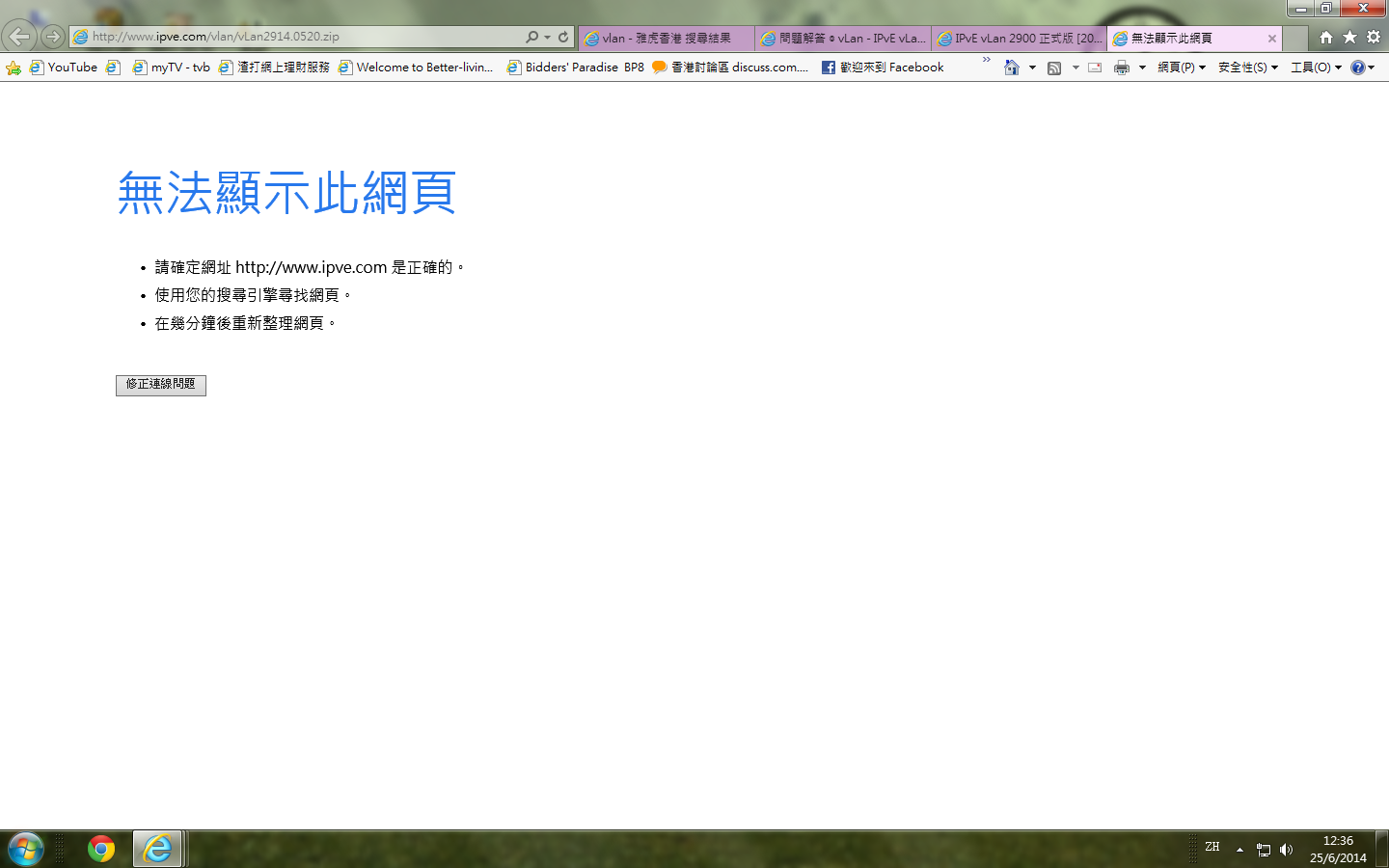Select Internet Explorer on the taskbar
The width and height of the screenshot is (1389, 868).
[157, 849]
